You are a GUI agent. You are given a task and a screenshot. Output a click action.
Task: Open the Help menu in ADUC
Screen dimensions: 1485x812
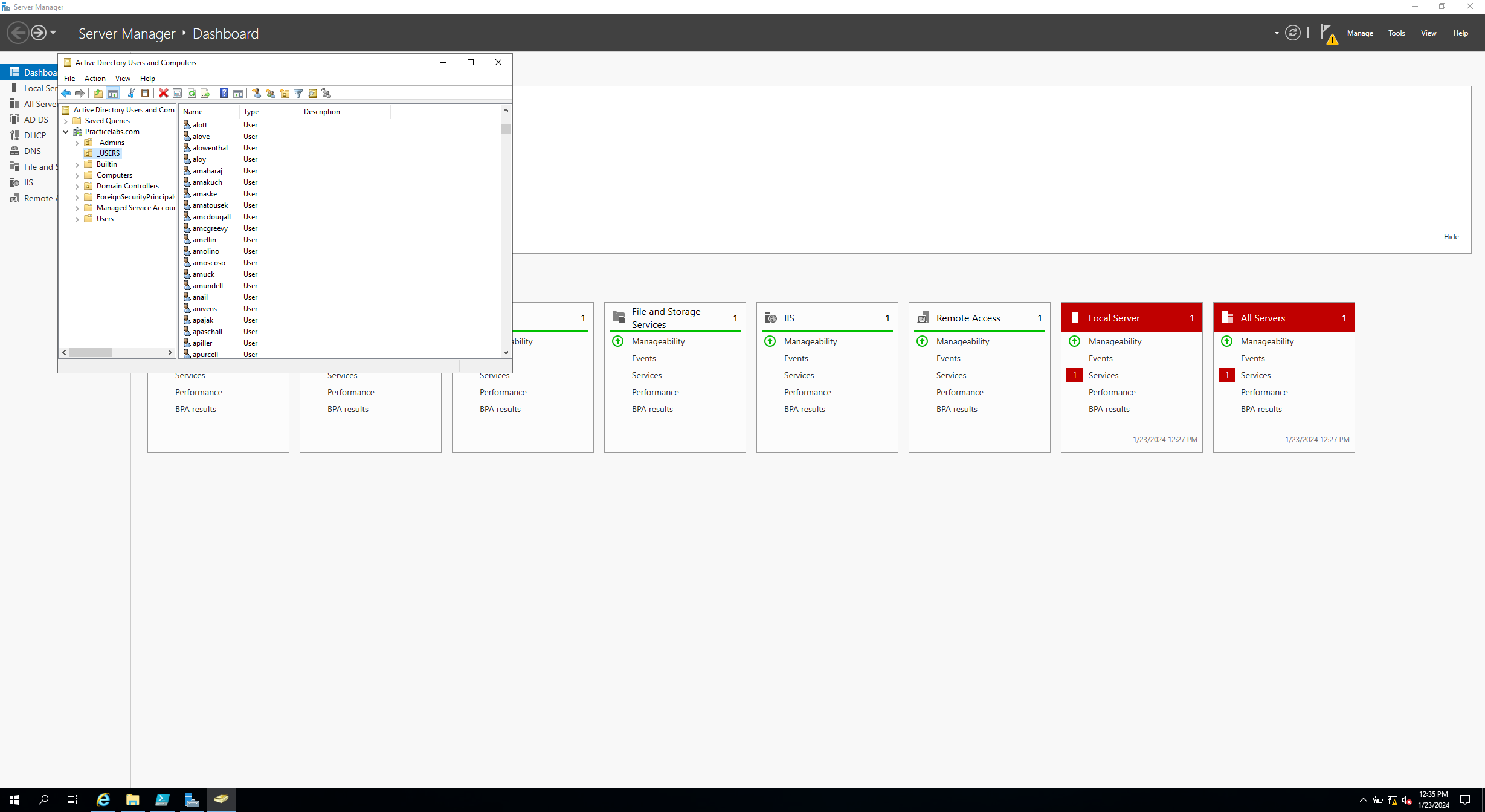(x=147, y=79)
